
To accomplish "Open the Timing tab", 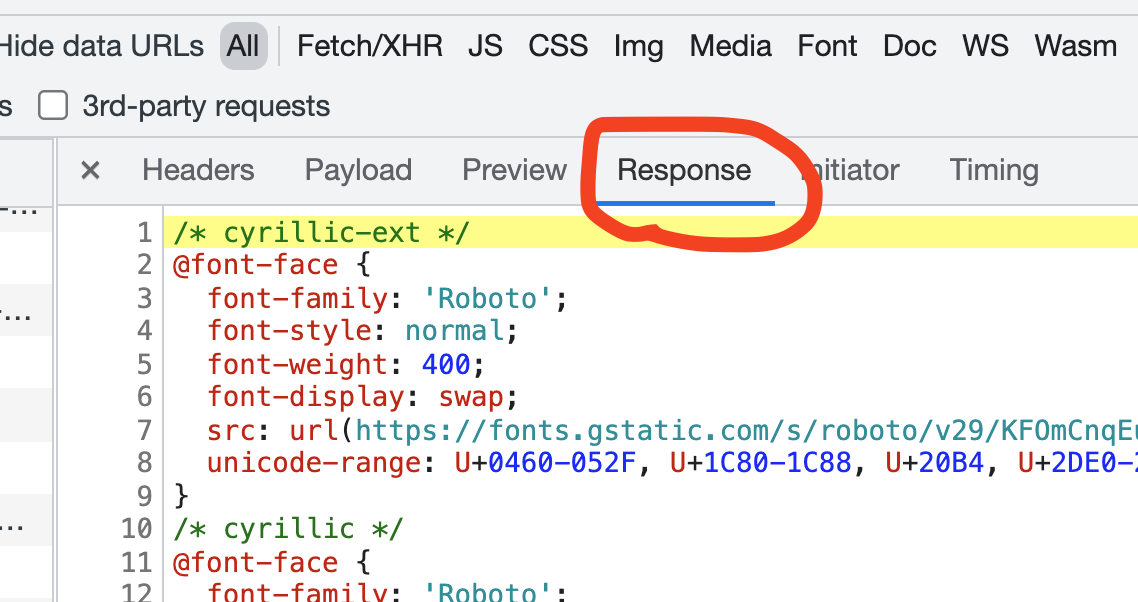I will tap(994, 171).
